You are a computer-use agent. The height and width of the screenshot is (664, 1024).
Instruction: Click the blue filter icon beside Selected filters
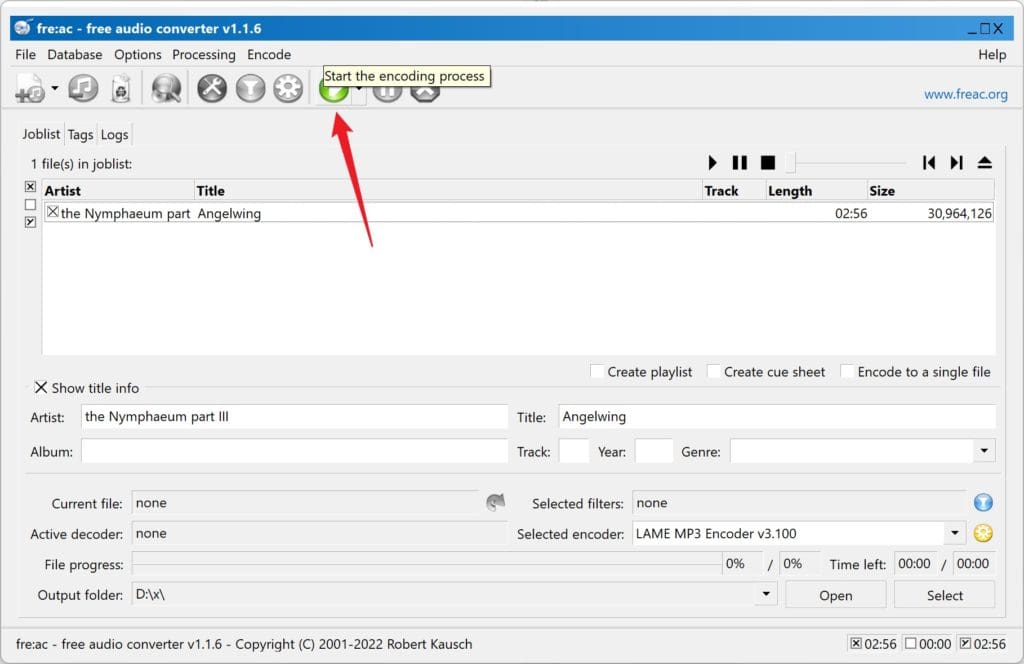983,502
